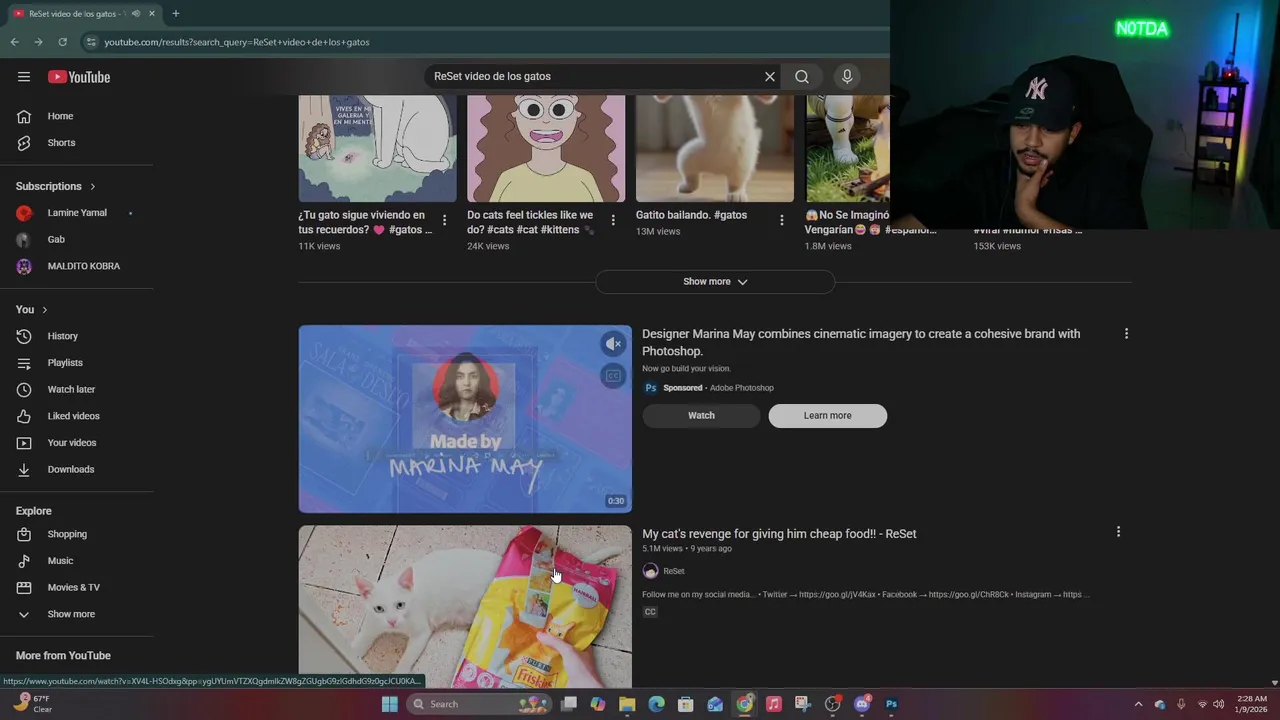Click Learn more on the Photoshop ad
The image size is (1280, 720).
click(x=827, y=416)
